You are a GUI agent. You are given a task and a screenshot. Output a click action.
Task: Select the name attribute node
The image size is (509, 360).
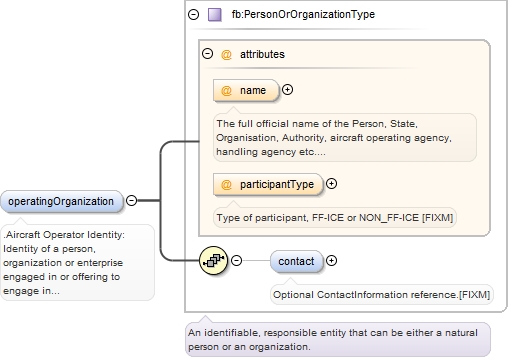tap(246, 90)
